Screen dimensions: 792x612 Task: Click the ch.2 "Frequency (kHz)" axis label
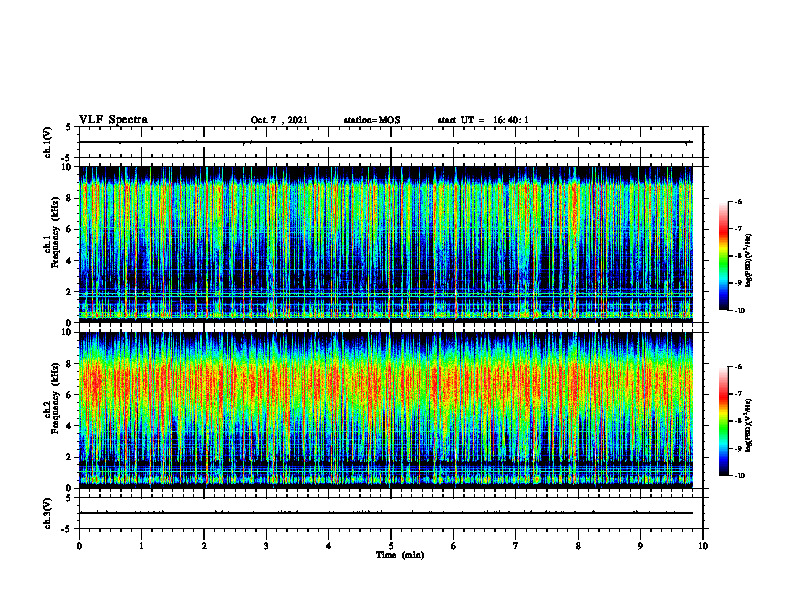click(56, 398)
